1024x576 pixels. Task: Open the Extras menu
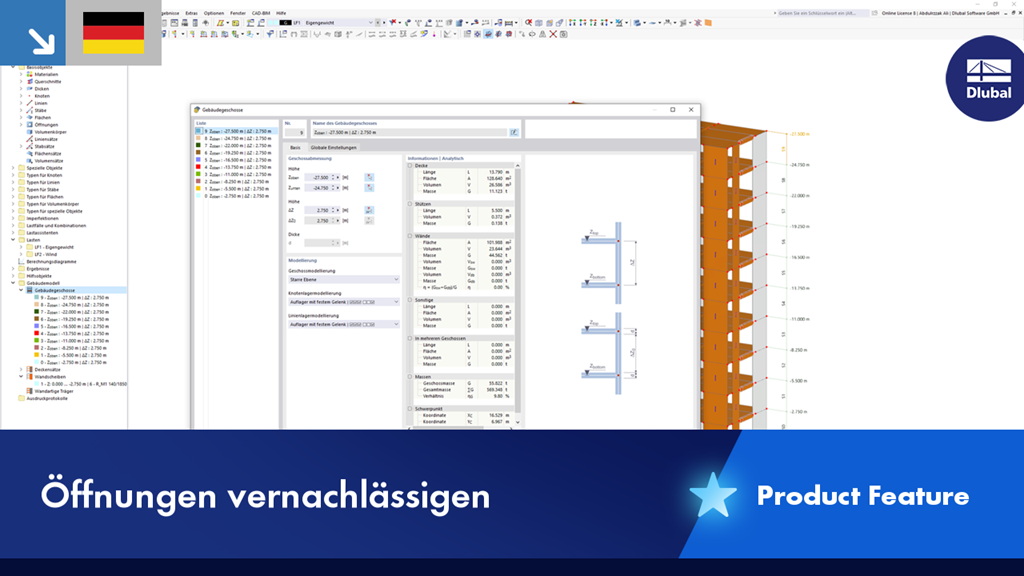pos(191,13)
